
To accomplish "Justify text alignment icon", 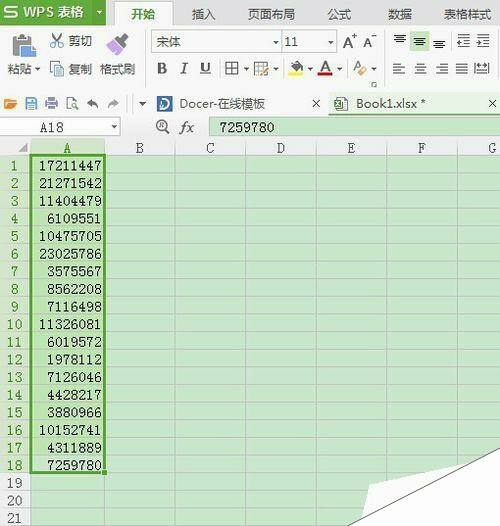I will pyautogui.click(x=462, y=69).
